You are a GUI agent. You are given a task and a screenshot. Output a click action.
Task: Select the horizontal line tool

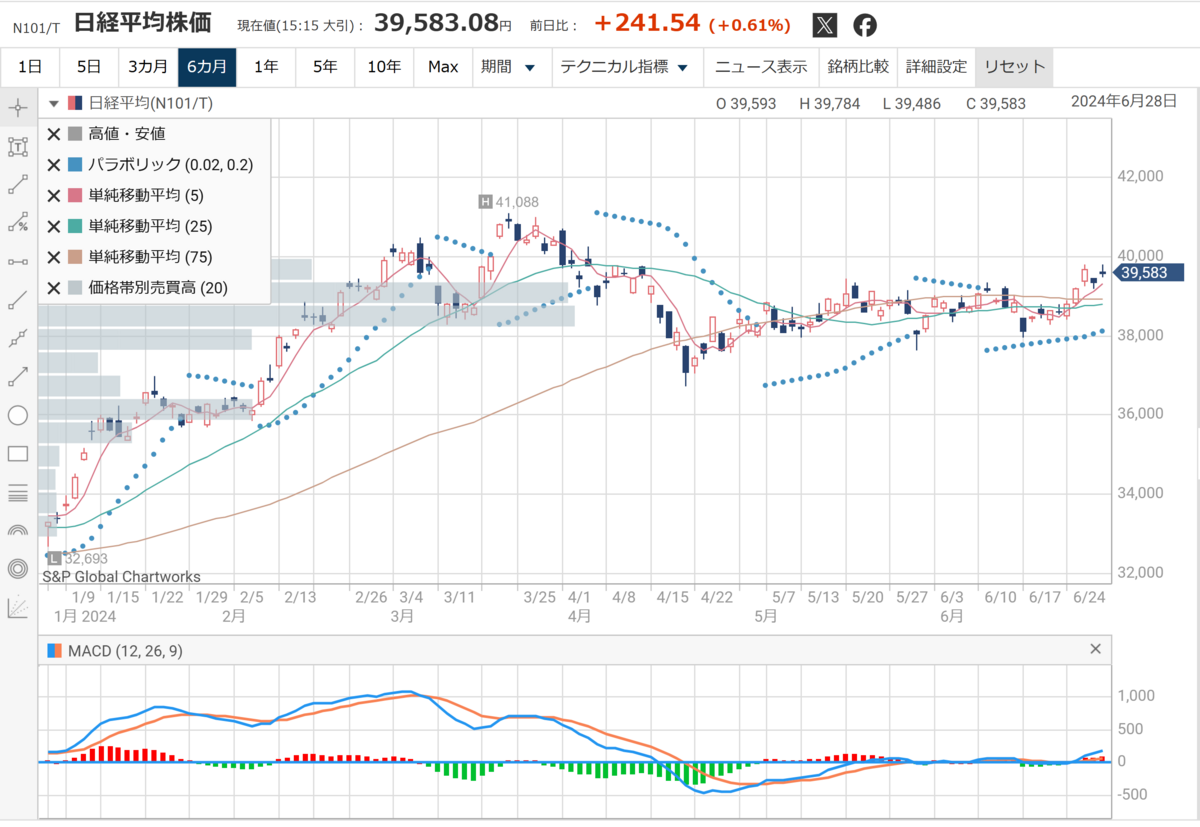(x=17, y=261)
